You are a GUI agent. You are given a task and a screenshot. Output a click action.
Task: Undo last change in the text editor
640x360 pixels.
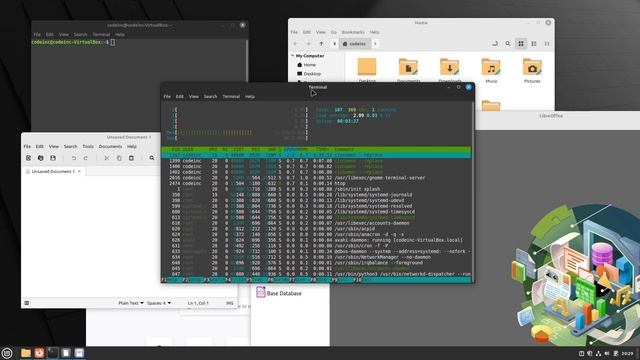point(73,158)
